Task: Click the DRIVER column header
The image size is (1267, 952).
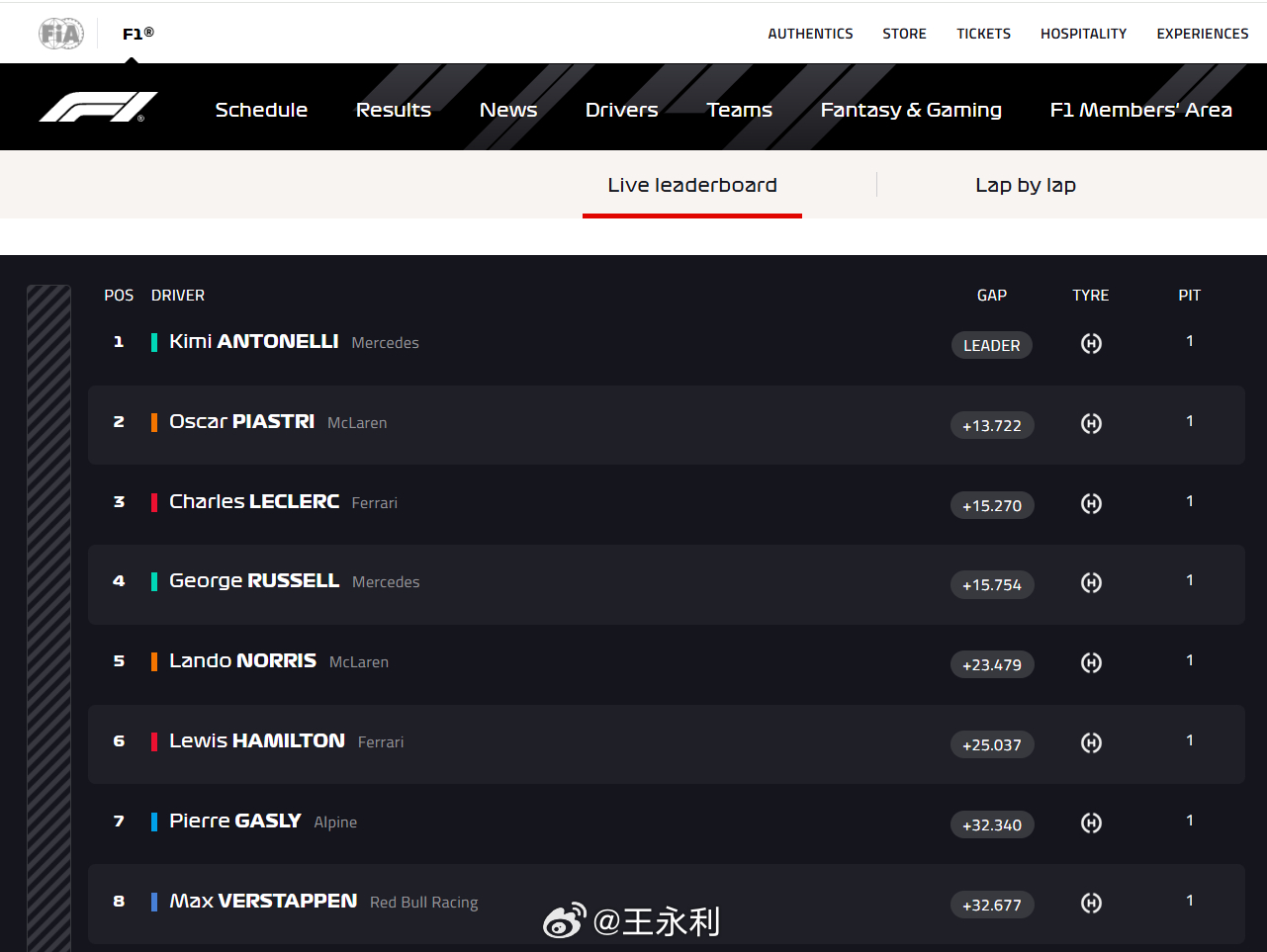Action: [x=178, y=296]
